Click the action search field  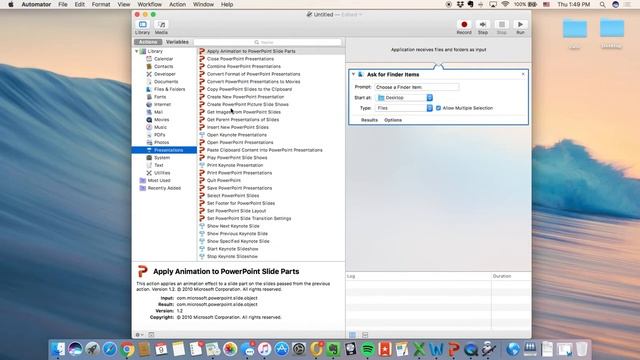tap(268, 42)
